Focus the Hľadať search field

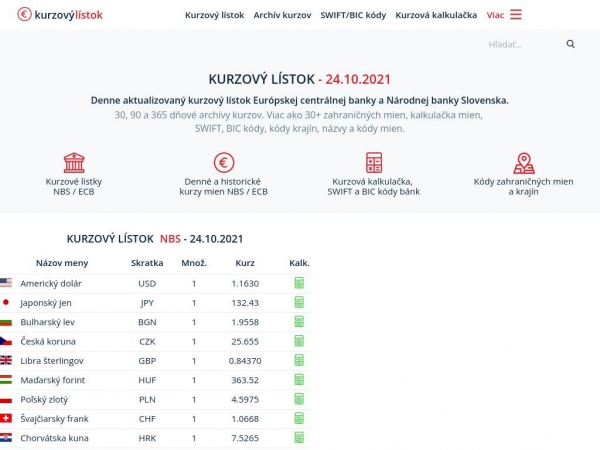524,44
